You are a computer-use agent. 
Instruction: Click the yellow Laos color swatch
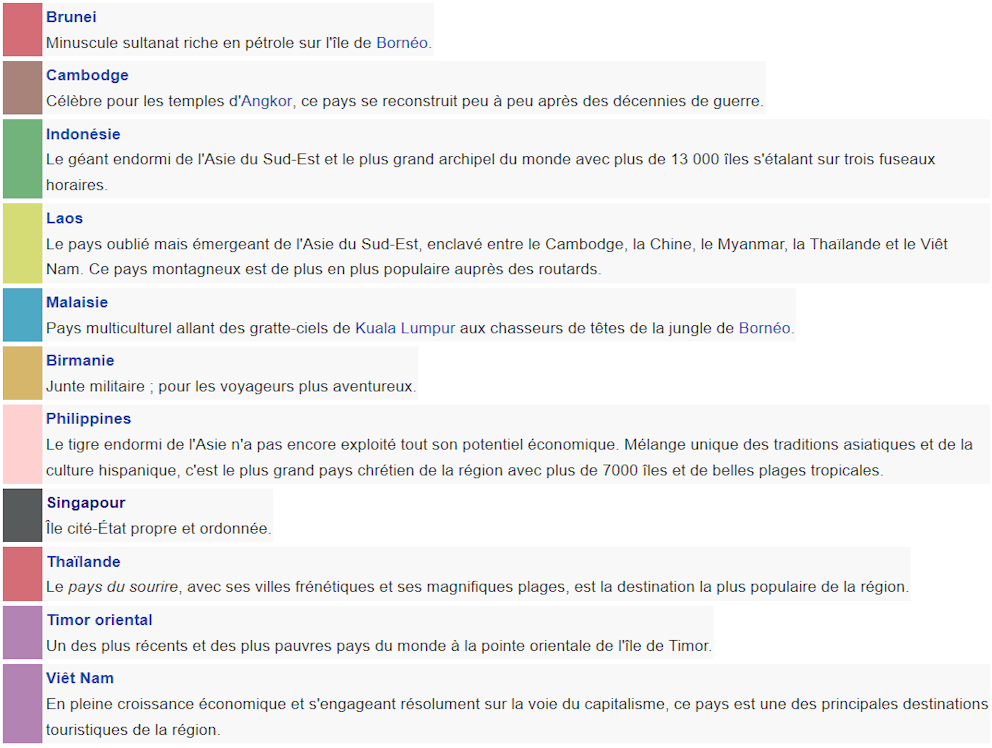(x=23, y=243)
